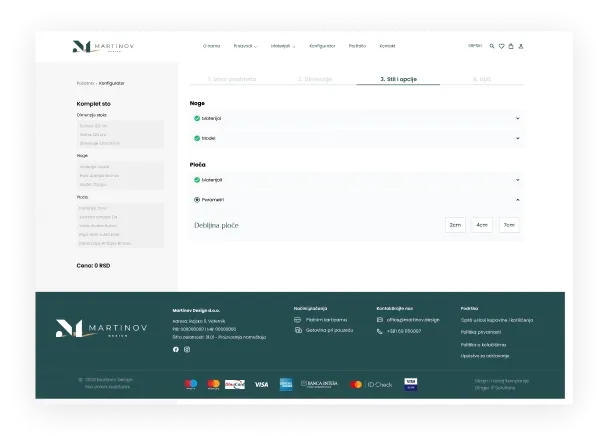Click the Visa Secure badge

tap(411, 384)
